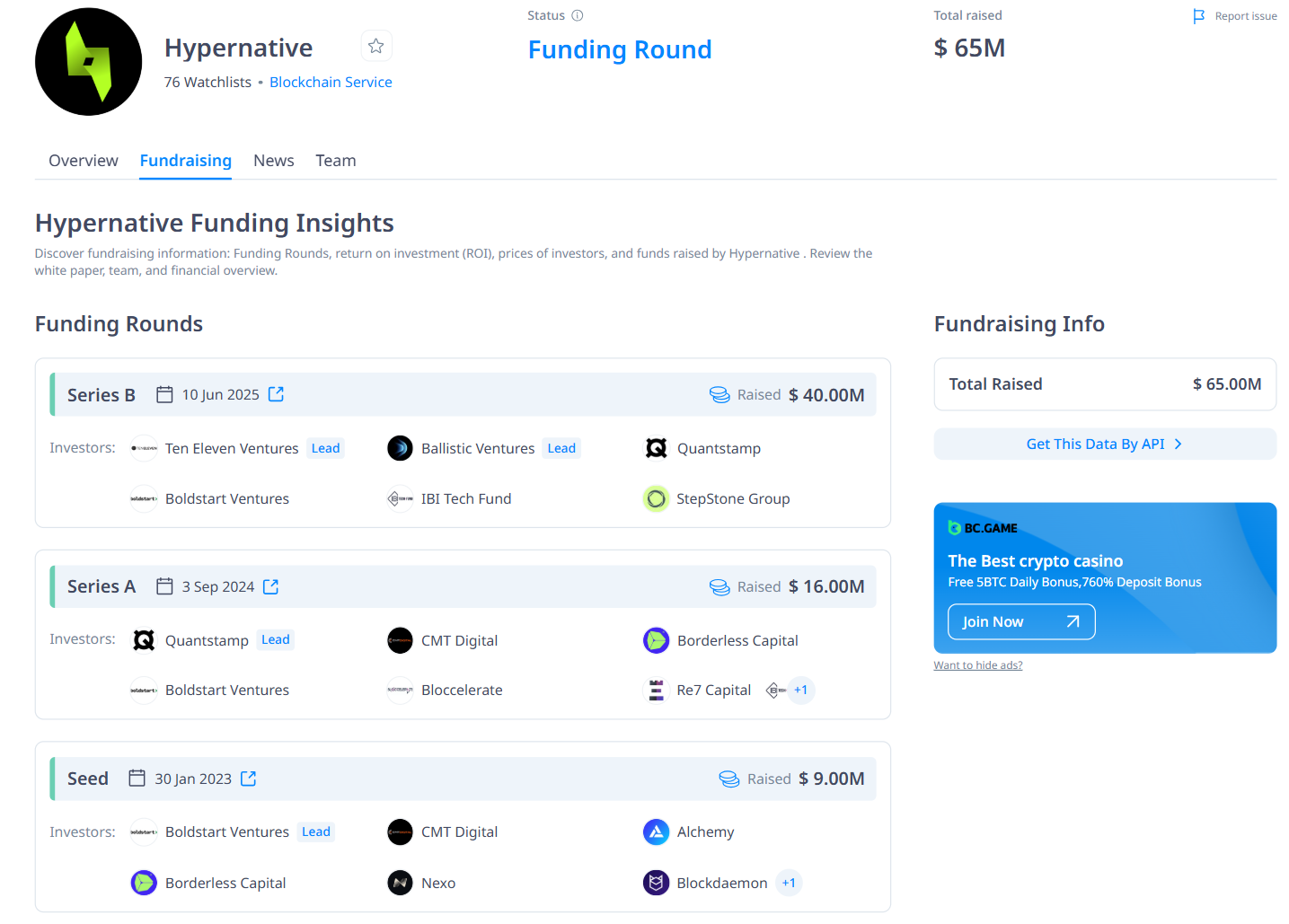Open Ballistic Ventures investor name
Viewport: 1289px width, 924px height.
click(478, 448)
